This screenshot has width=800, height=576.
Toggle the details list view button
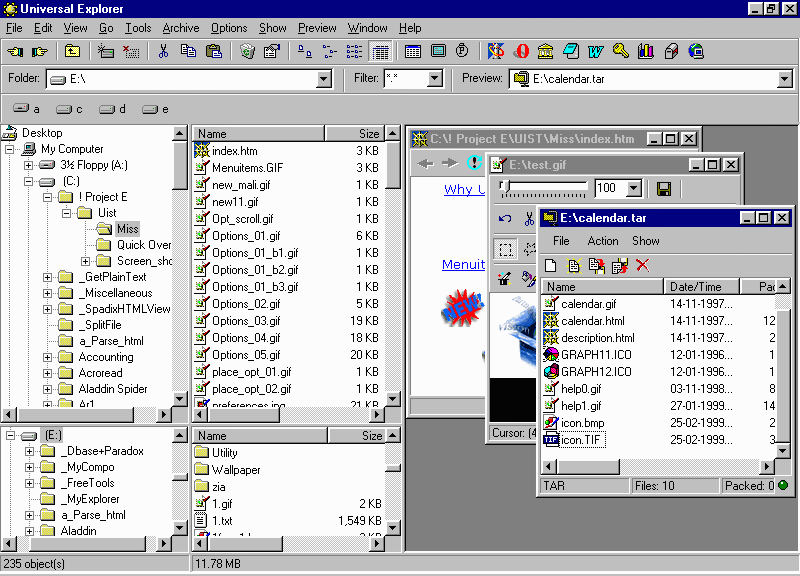pos(380,51)
